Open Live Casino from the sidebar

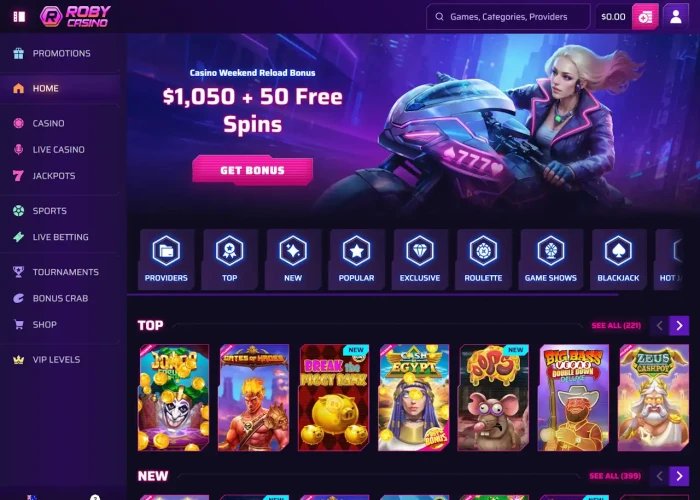click(60, 150)
